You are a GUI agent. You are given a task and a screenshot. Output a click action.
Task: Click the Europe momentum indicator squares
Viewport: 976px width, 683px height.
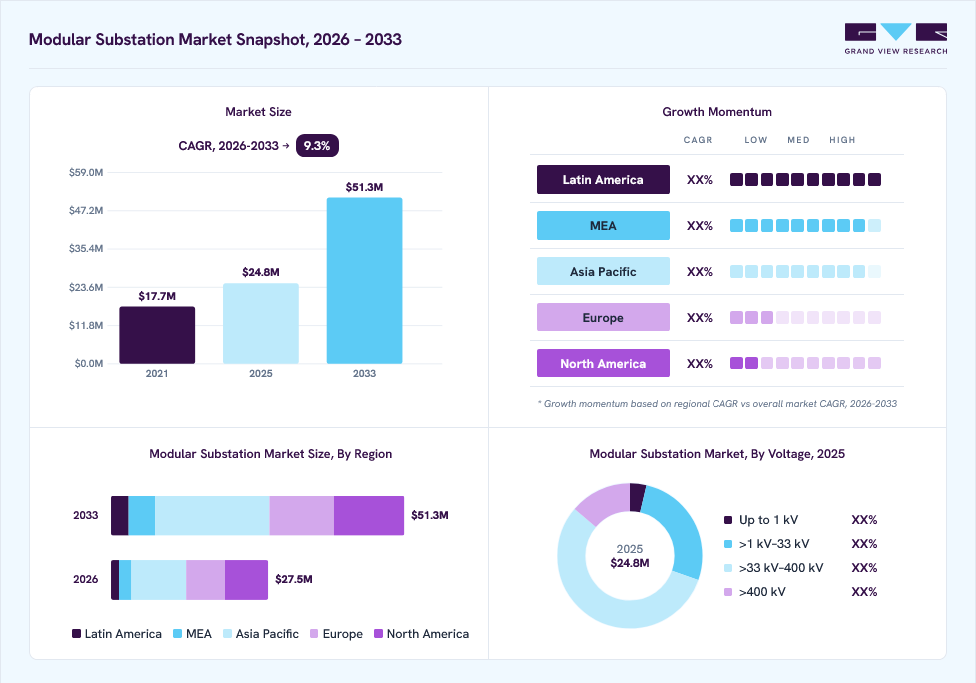pyautogui.click(x=805, y=318)
